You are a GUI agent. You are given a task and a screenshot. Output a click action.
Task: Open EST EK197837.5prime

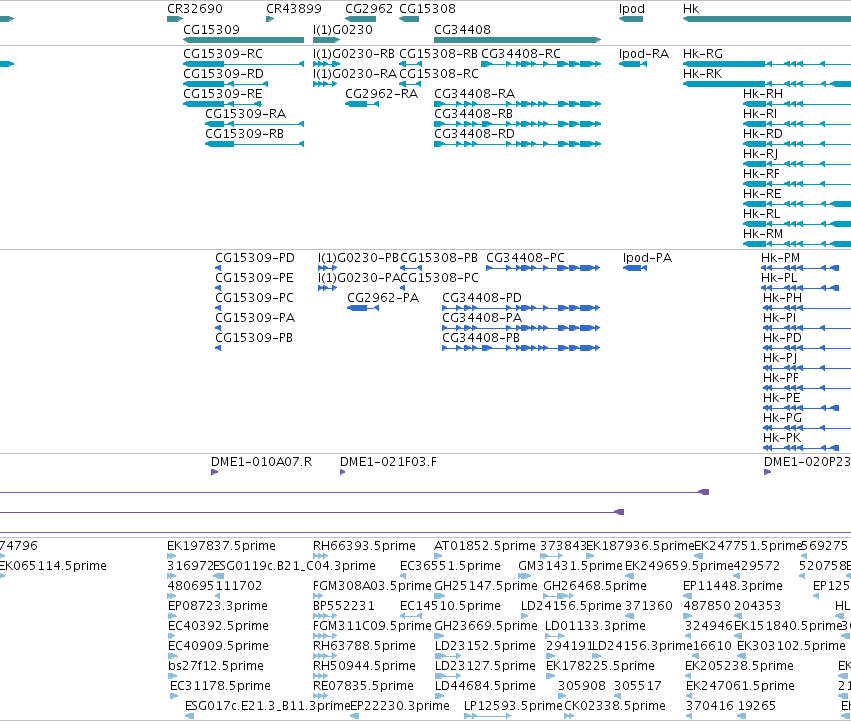tap(172, 556)
